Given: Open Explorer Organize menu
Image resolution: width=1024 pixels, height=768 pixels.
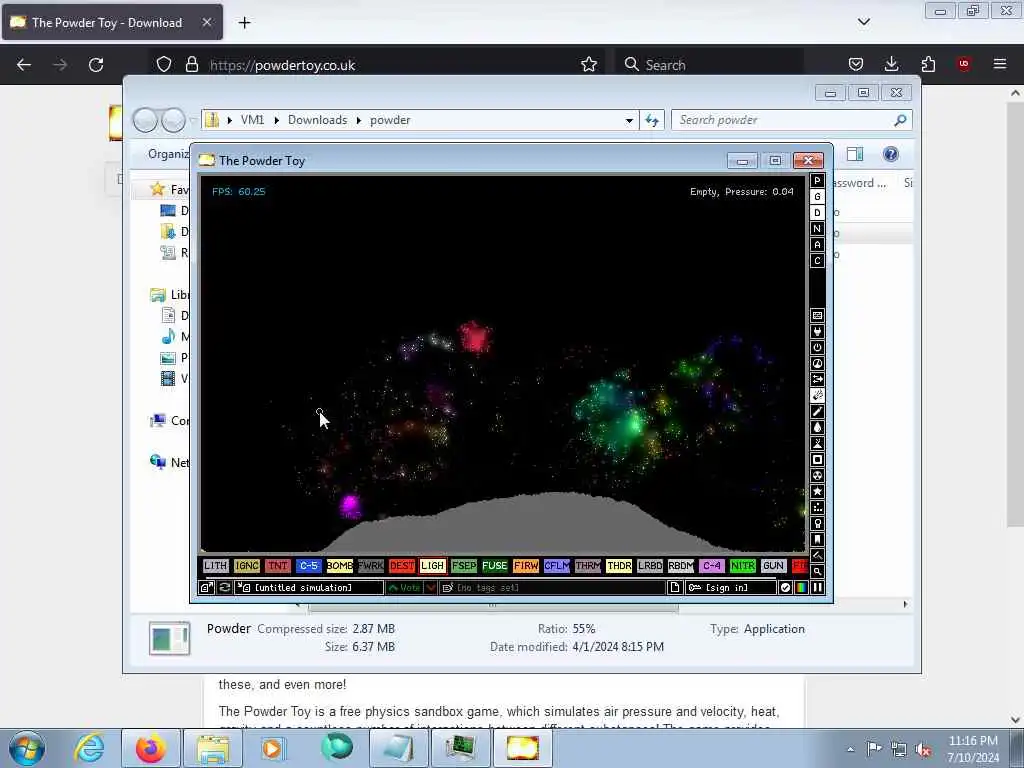Looking at the screenshot, I should coord(168,154).
